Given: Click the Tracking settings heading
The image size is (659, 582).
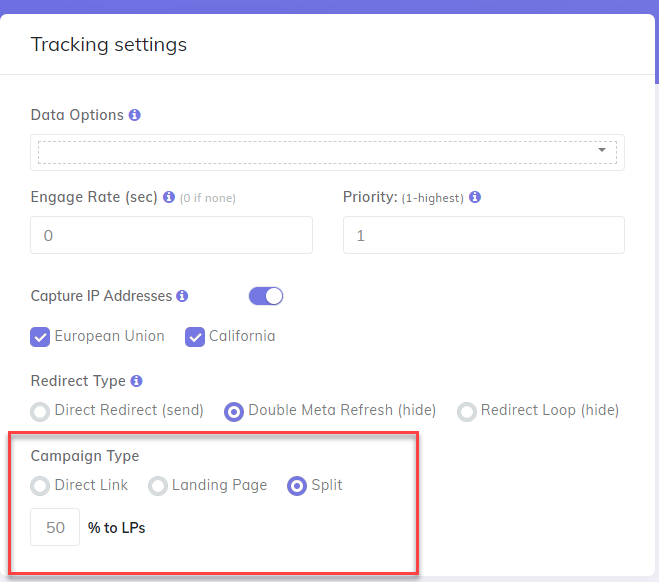Looking at the screenshot, I should (108, 45).
